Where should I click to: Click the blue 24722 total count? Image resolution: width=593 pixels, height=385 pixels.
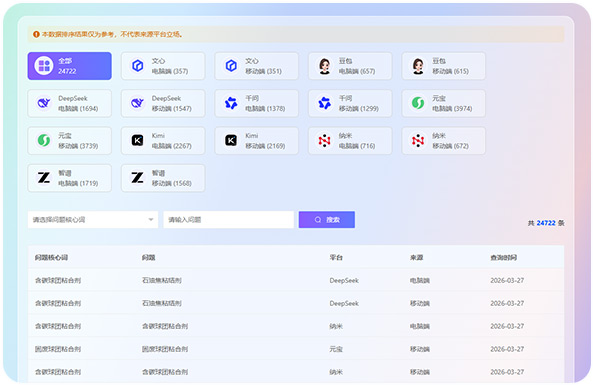(x=546, y=223)
